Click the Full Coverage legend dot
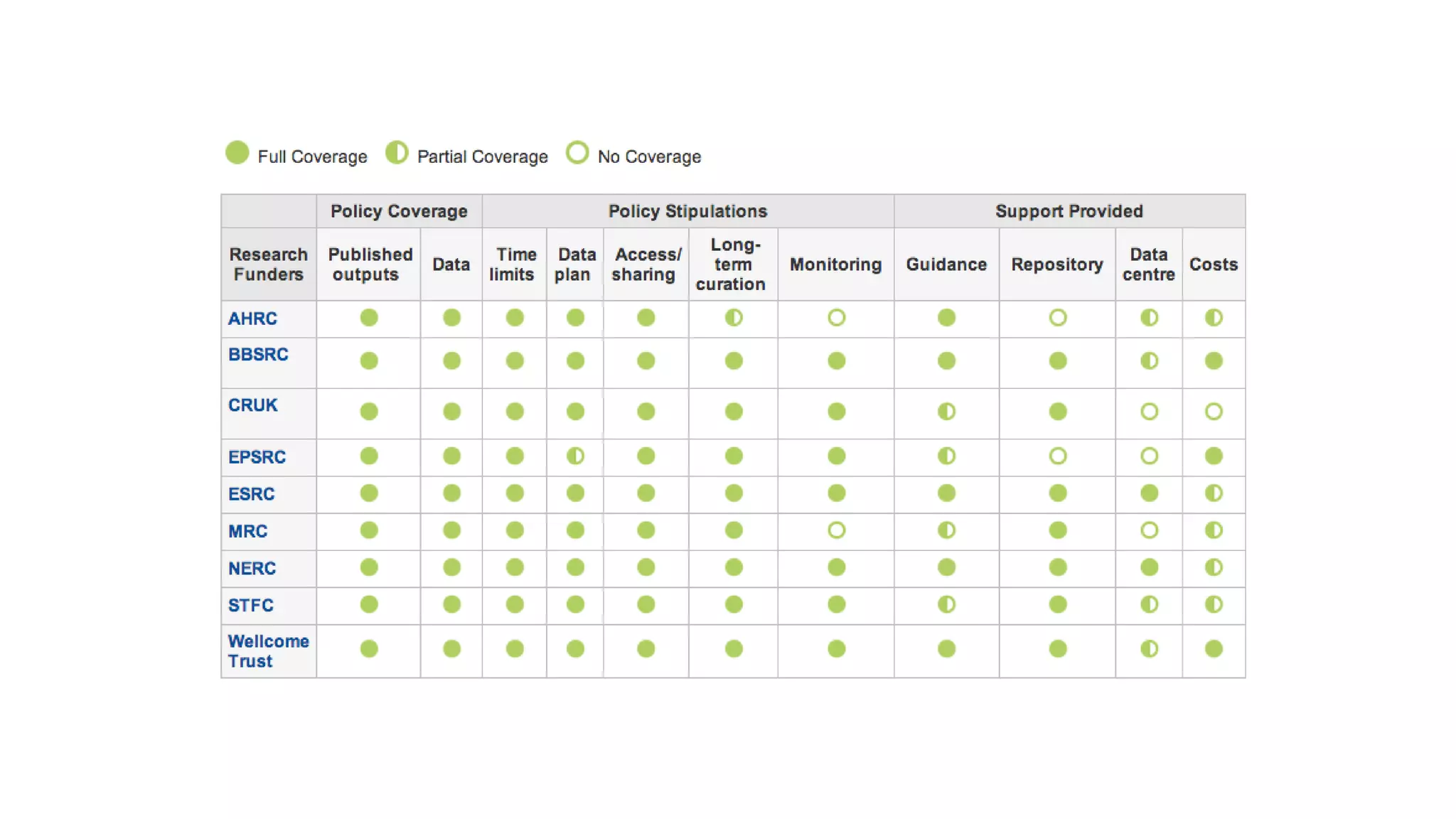Viewport: 1456px width, 819px height. pyautogui.click(x=237, y=153)
